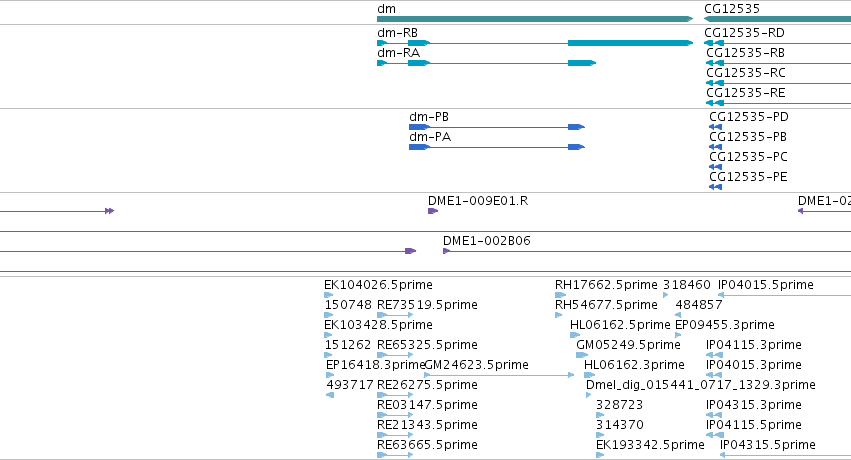Click the CG12535-RD transcript label
This screenshot has height=460, width=851.
click(x=744, y=33)
